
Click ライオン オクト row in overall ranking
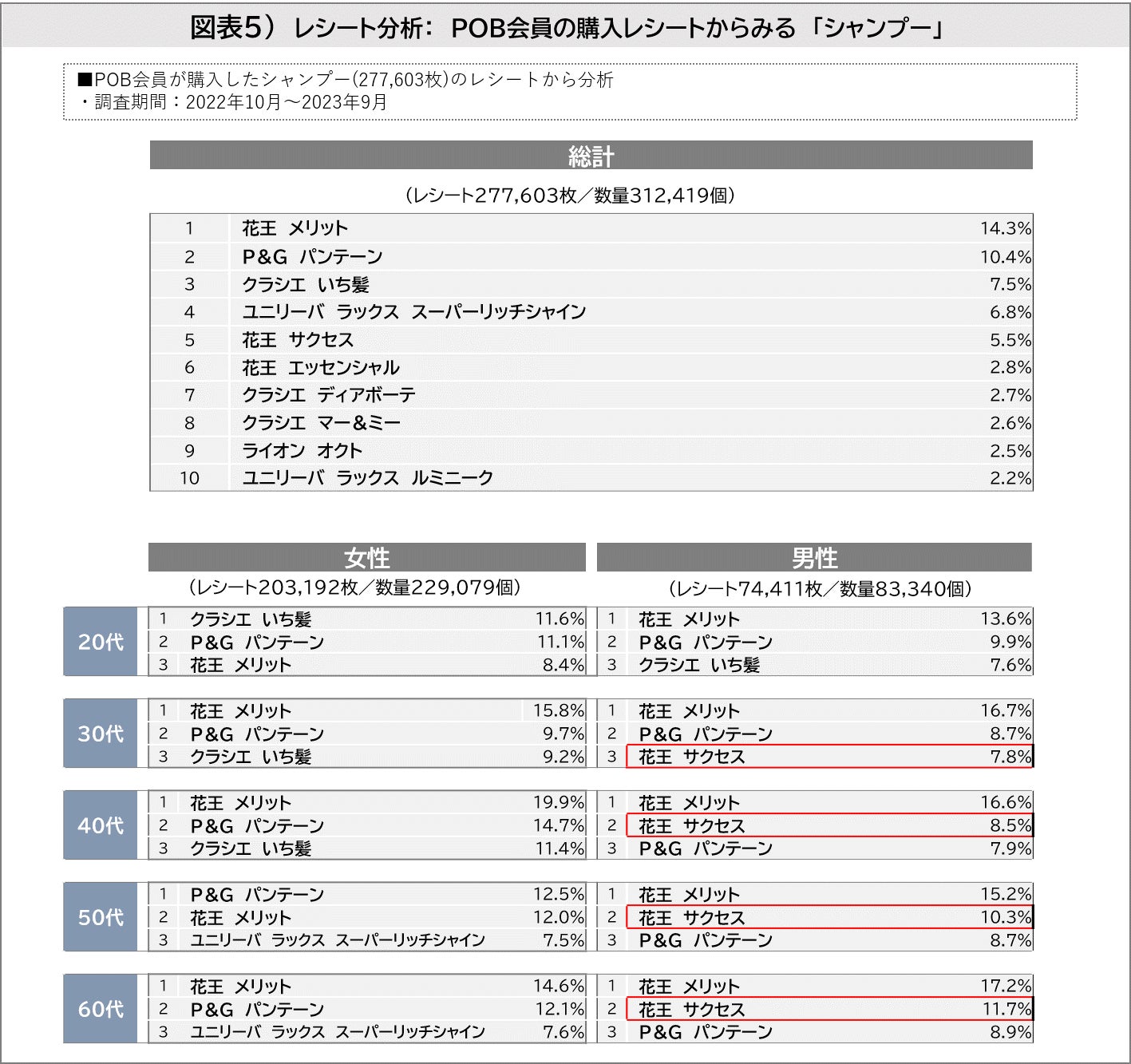(x=302, y=451)
